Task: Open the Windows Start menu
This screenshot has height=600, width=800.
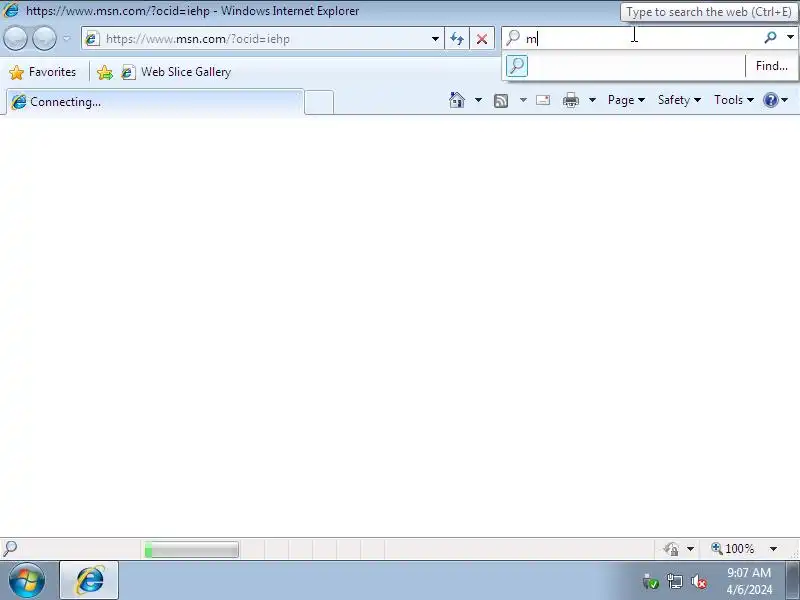Action: point(27,581)
